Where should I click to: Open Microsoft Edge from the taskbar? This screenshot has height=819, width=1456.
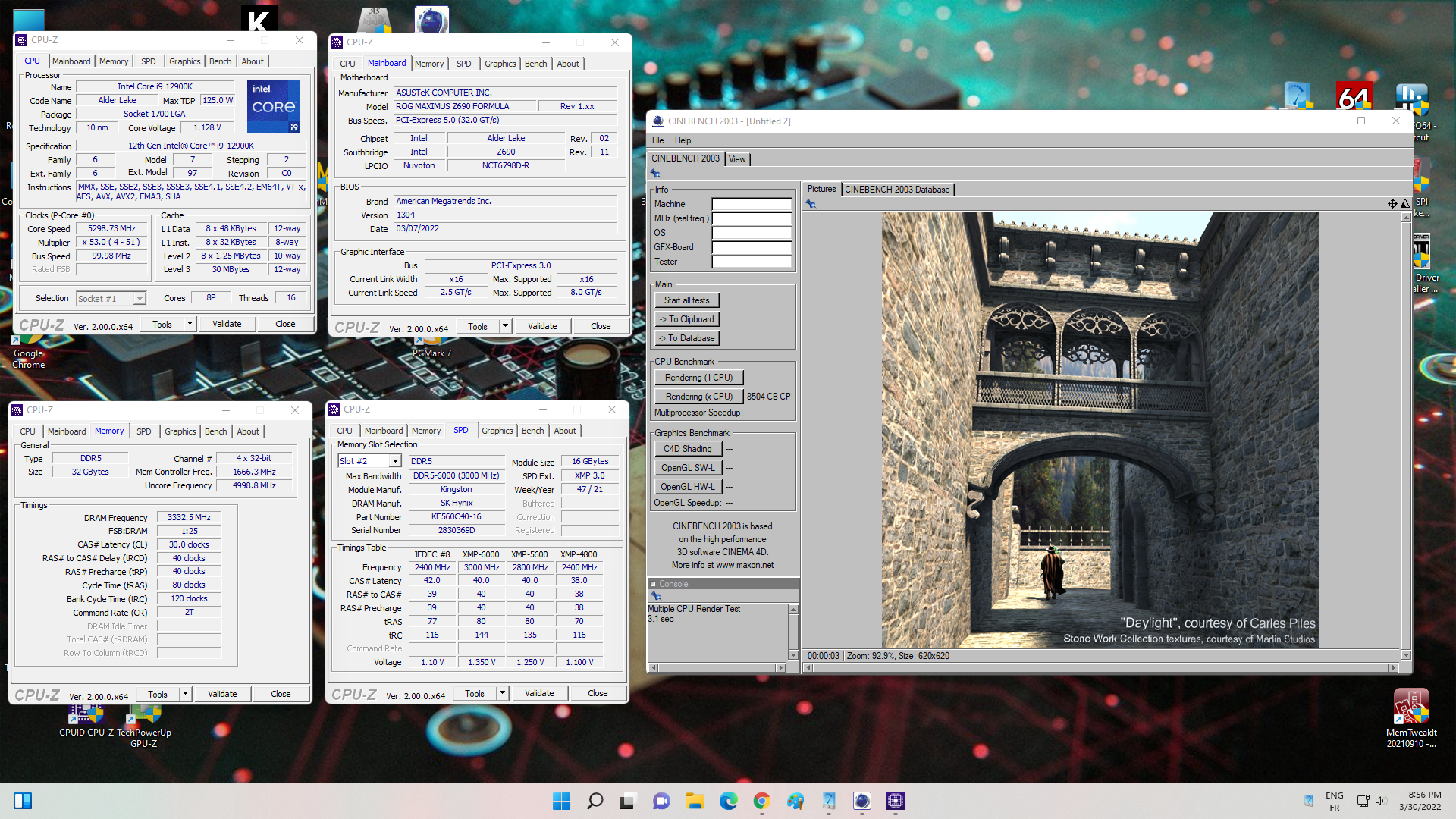tap(729, 801)
